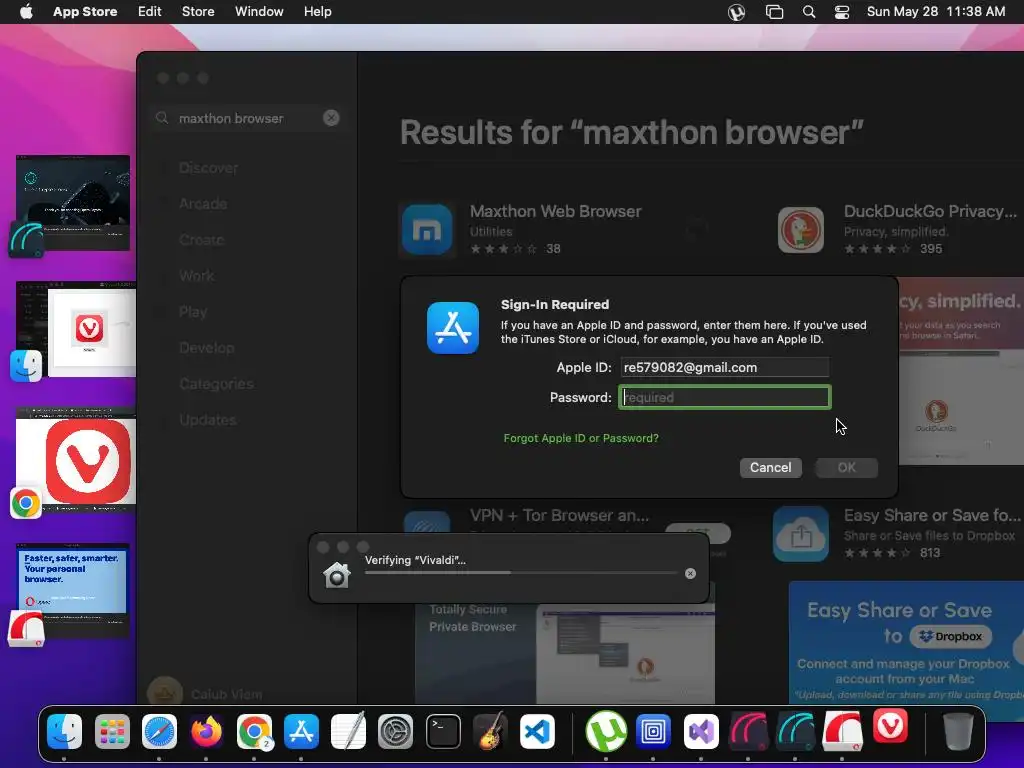Select Play in App Store sidebar
The width and height of the screenshot is (1024, 768).
[x=193, y=312]
